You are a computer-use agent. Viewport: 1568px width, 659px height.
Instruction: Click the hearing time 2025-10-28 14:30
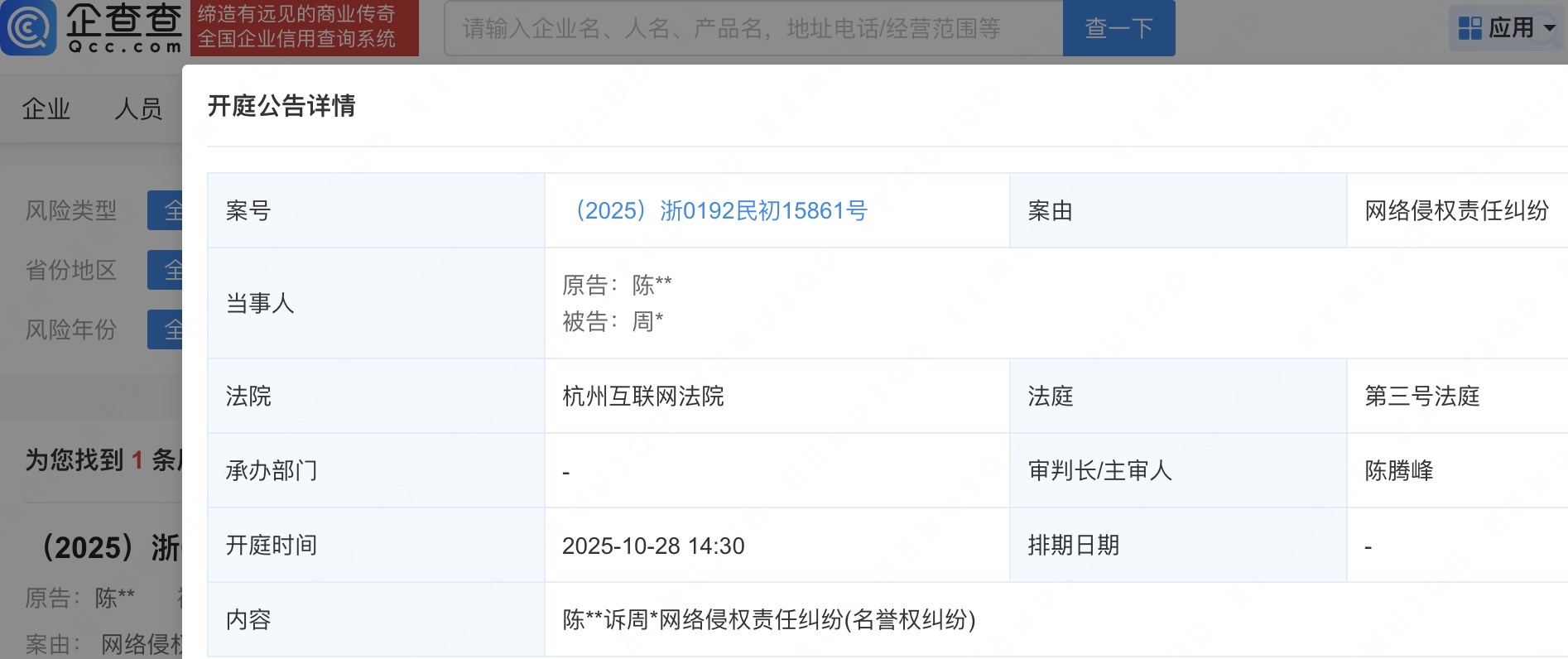(x=653, y=546)
